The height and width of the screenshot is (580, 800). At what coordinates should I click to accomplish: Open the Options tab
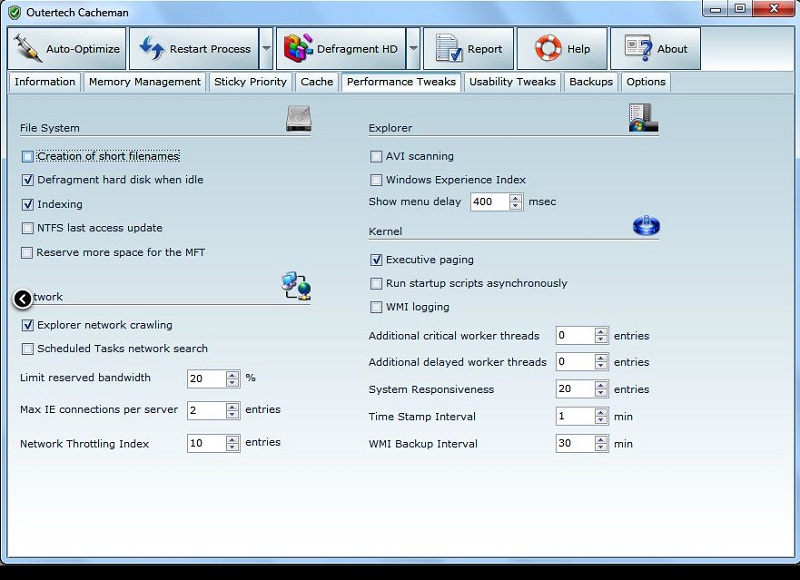(645, 82)
